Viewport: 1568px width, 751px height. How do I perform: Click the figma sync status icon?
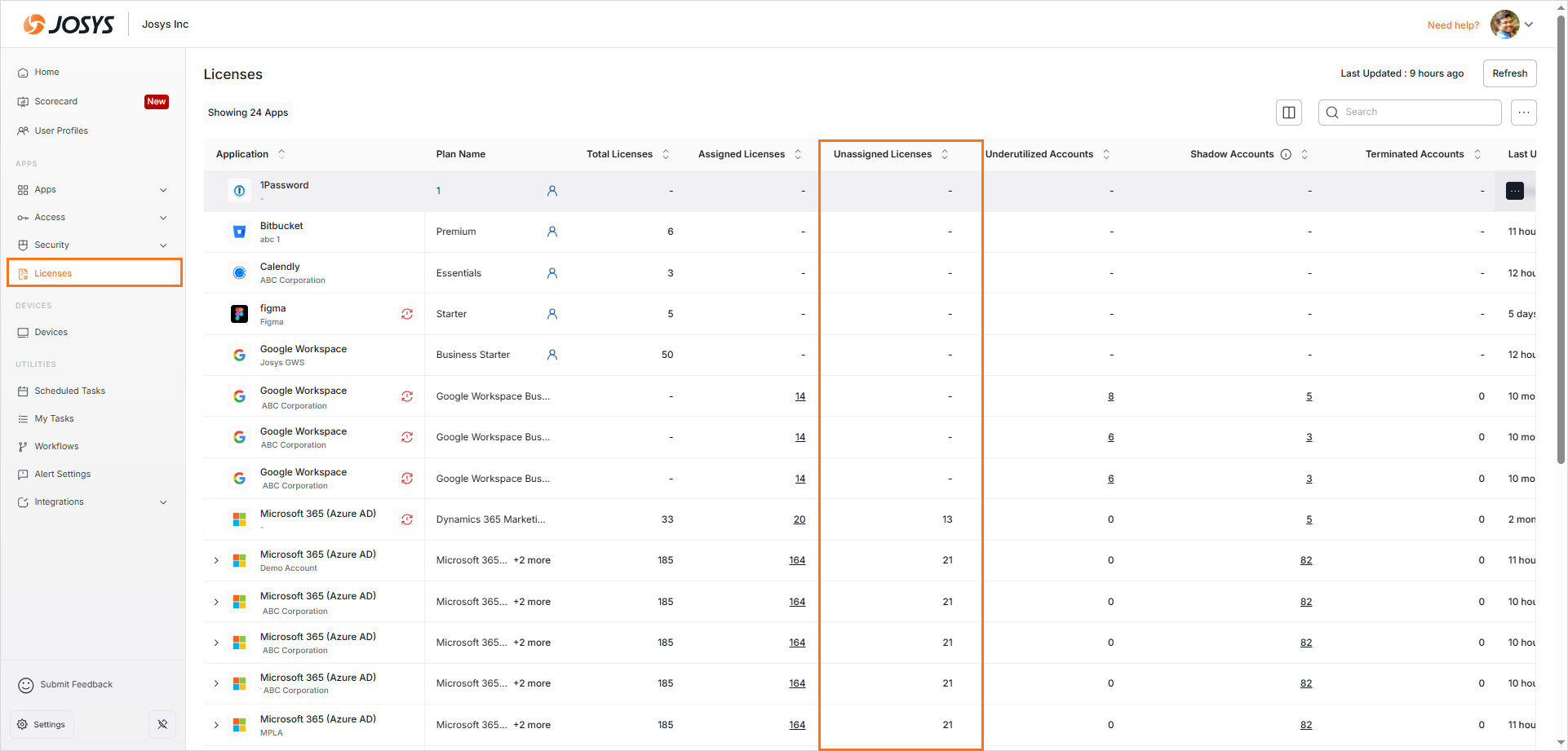407,314
